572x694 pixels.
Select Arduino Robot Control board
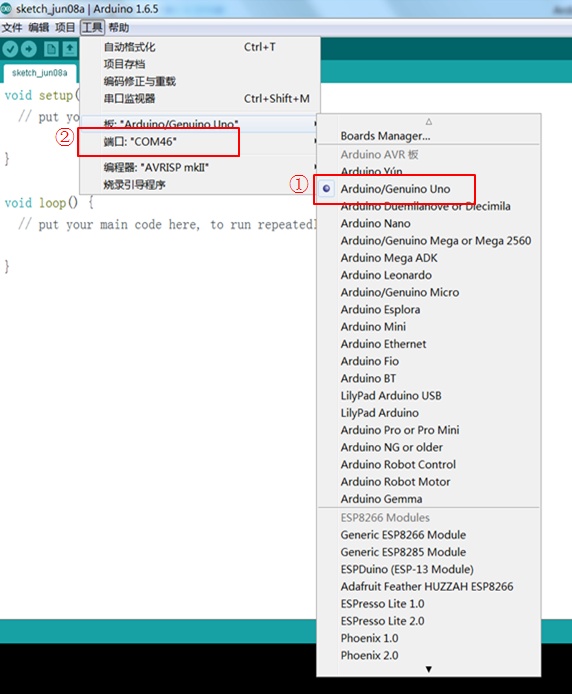click(429, 465)
